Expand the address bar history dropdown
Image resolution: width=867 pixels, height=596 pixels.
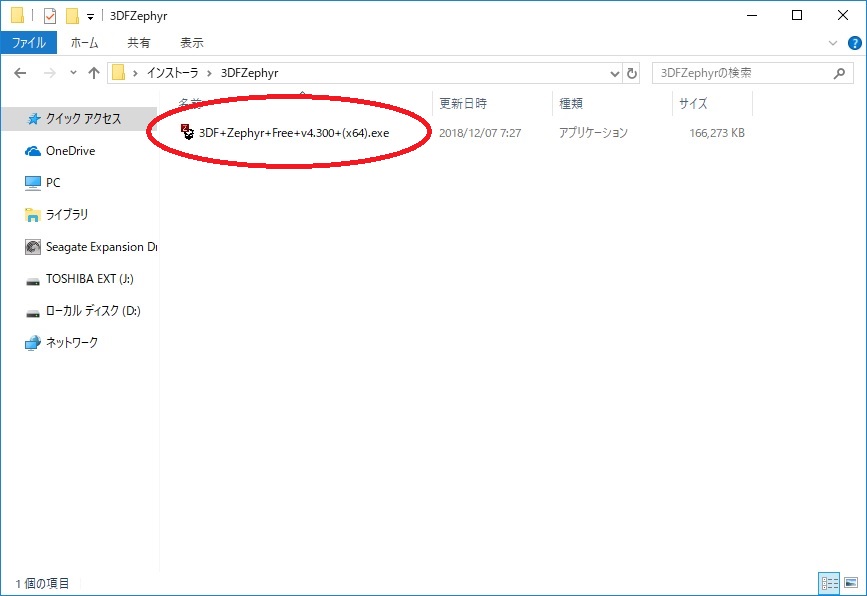(x=614, y=74)
